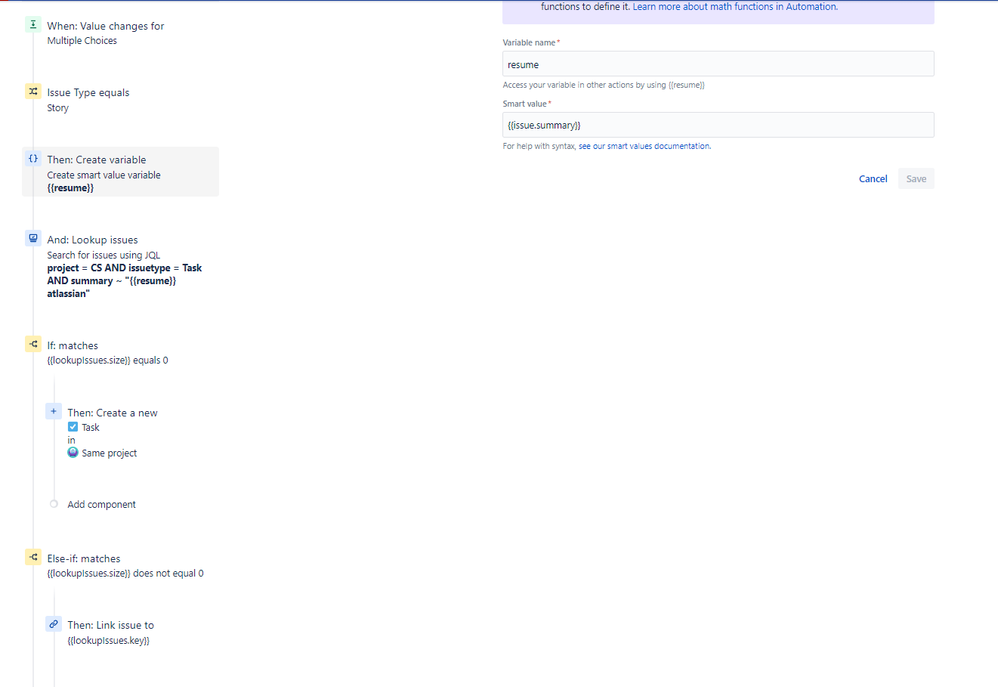Viewport: 998px width, 687px height.
Task: Click the Add component radio circle
Action: click(53, 503)
